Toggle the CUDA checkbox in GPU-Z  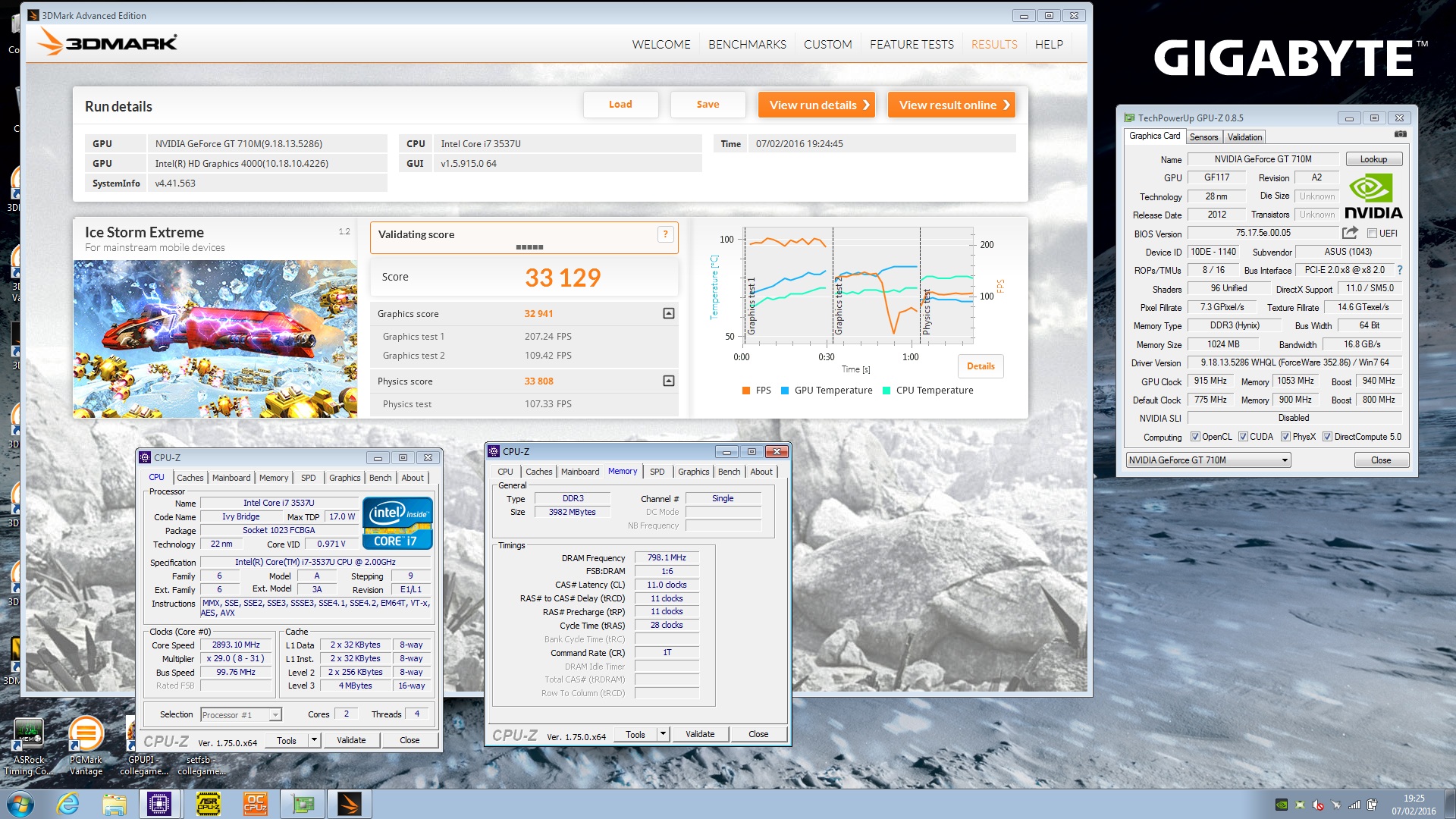pos(1243,437)
